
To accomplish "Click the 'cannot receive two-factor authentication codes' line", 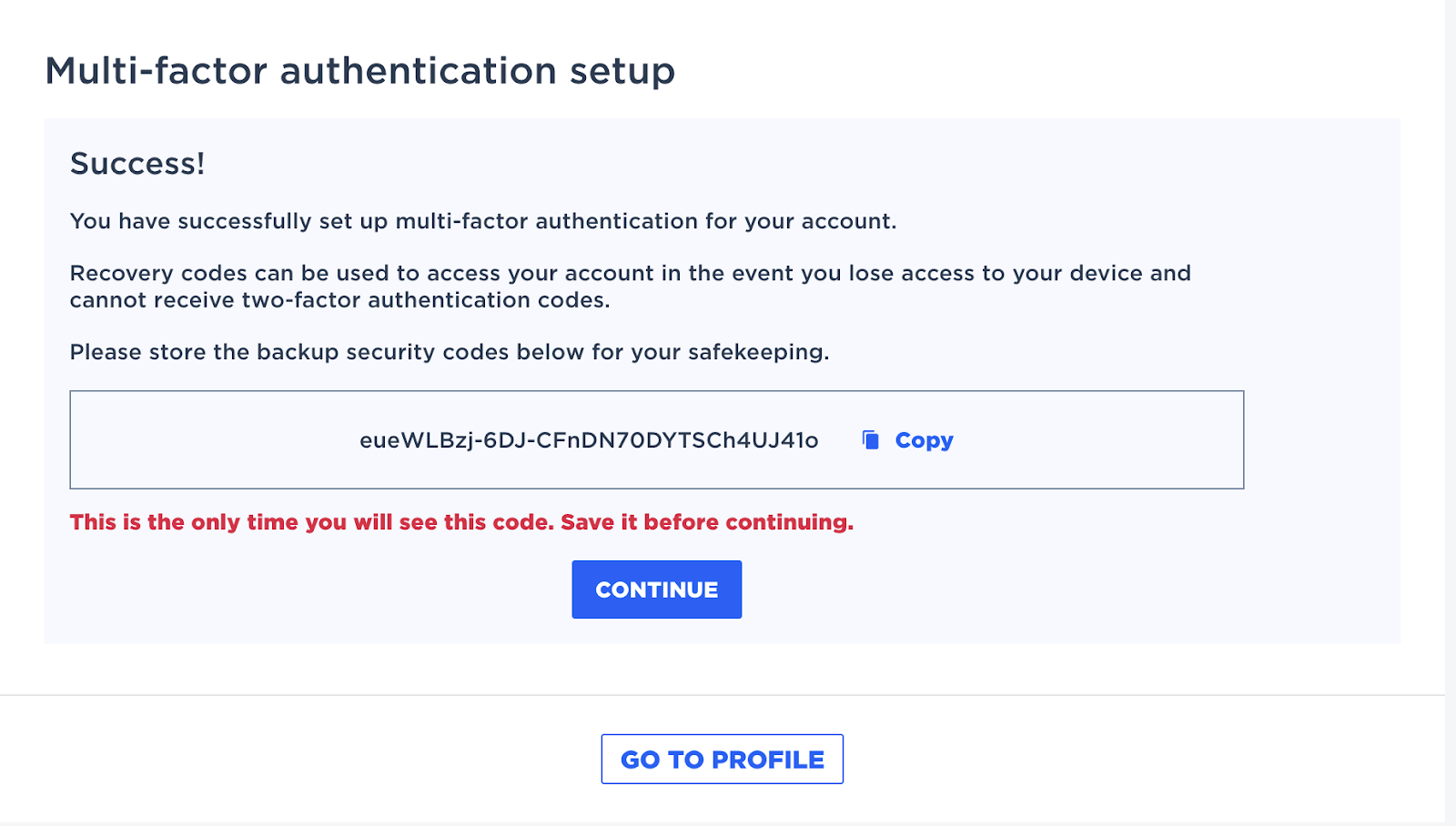I will tap(339, 300).
